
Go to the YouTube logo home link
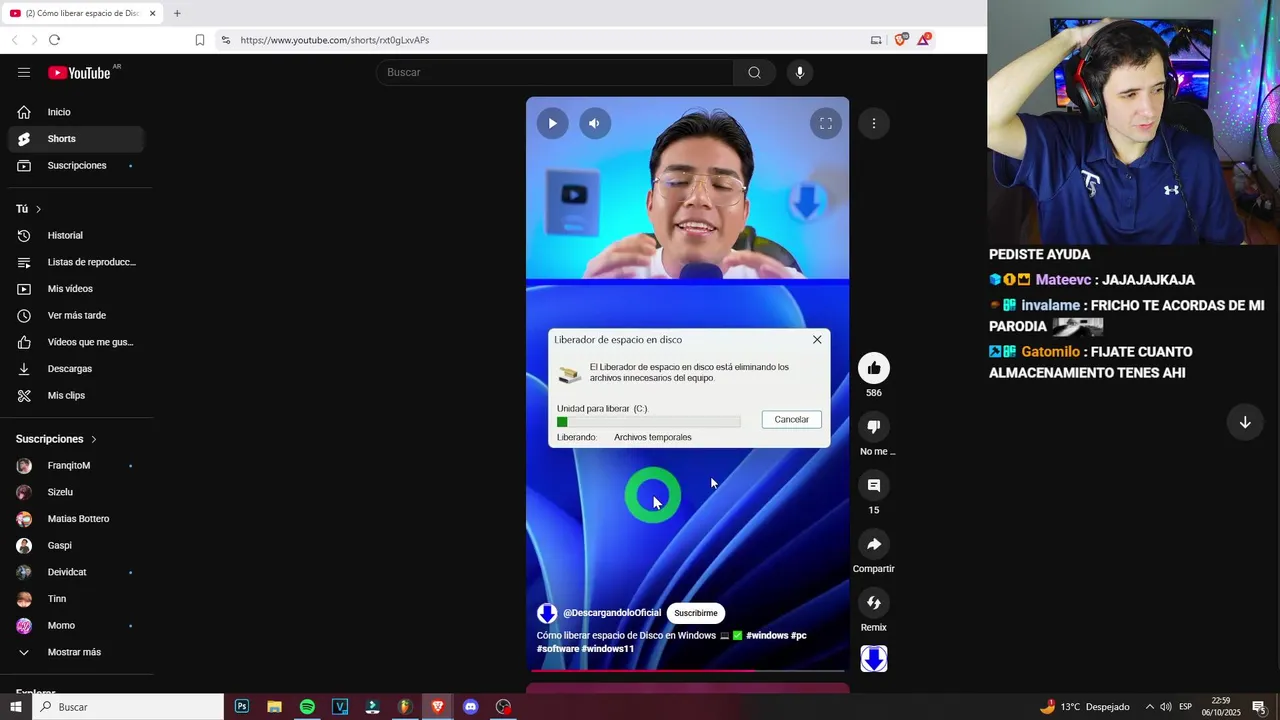(x=79, y=72)
